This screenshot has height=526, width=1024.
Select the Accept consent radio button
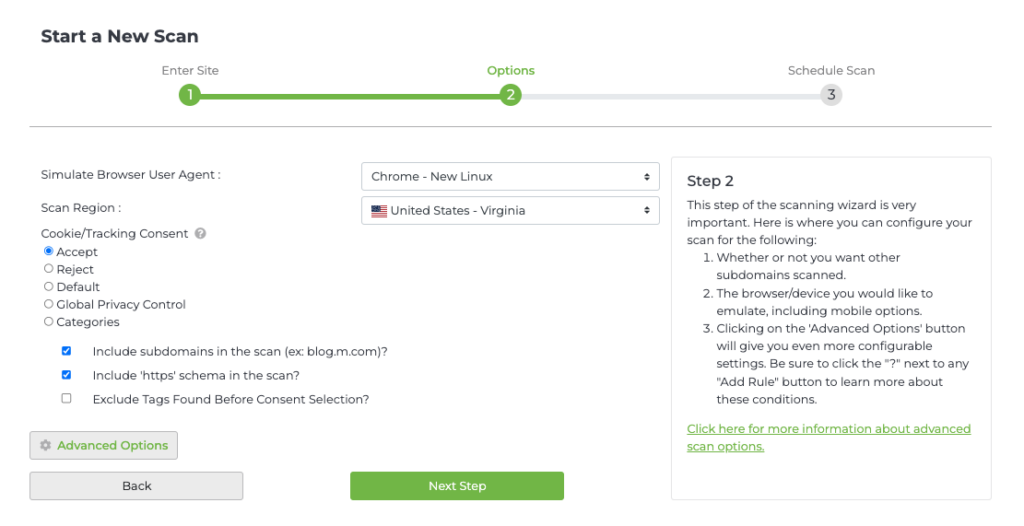49,252
